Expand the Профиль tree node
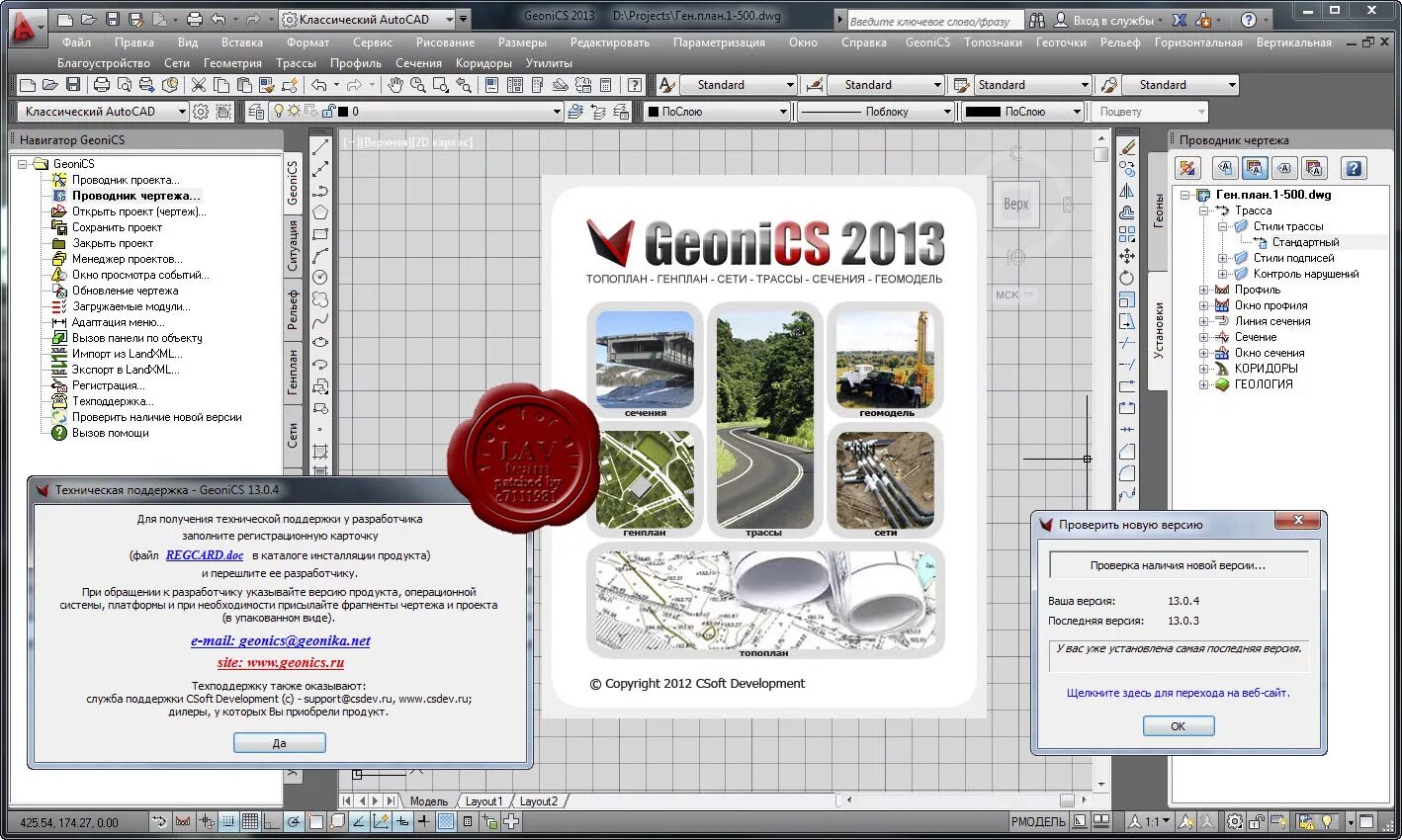Screen dimensions: 1402x840 (x=1204, y=290)
